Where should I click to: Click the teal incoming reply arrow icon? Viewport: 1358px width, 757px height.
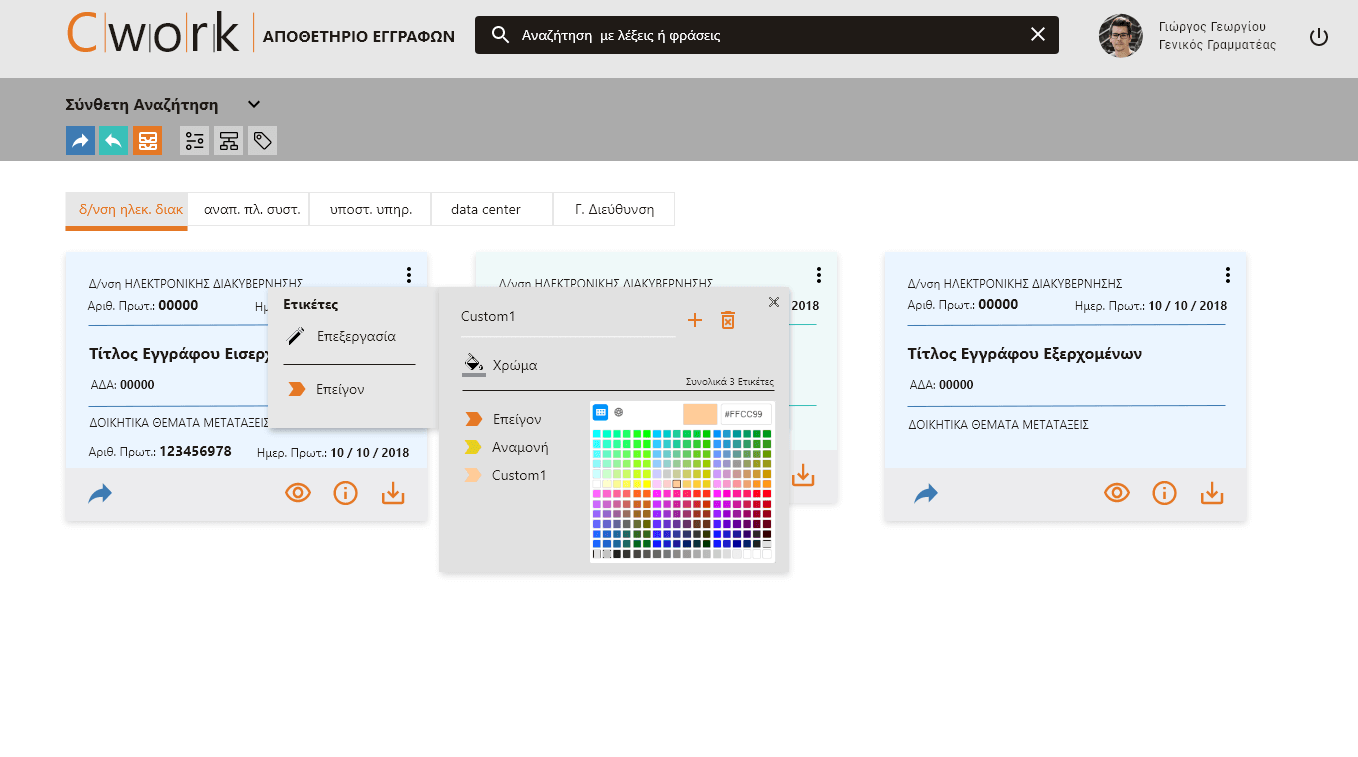click(113, 141)
